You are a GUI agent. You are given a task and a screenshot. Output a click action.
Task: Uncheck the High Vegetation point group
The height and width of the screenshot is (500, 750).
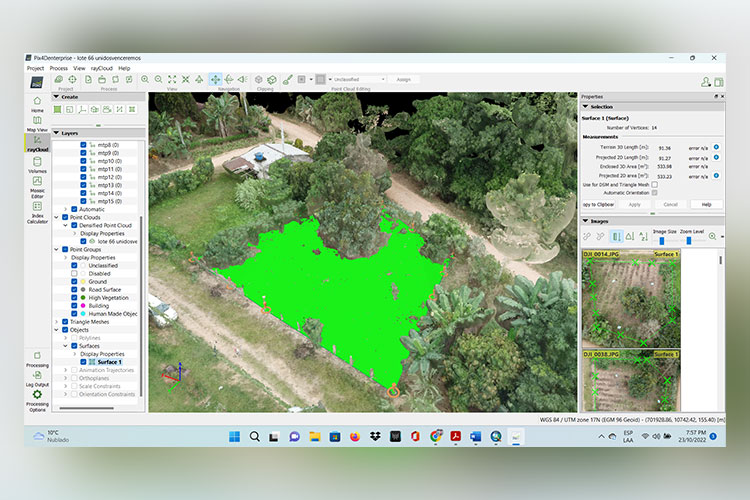(76, 297)
